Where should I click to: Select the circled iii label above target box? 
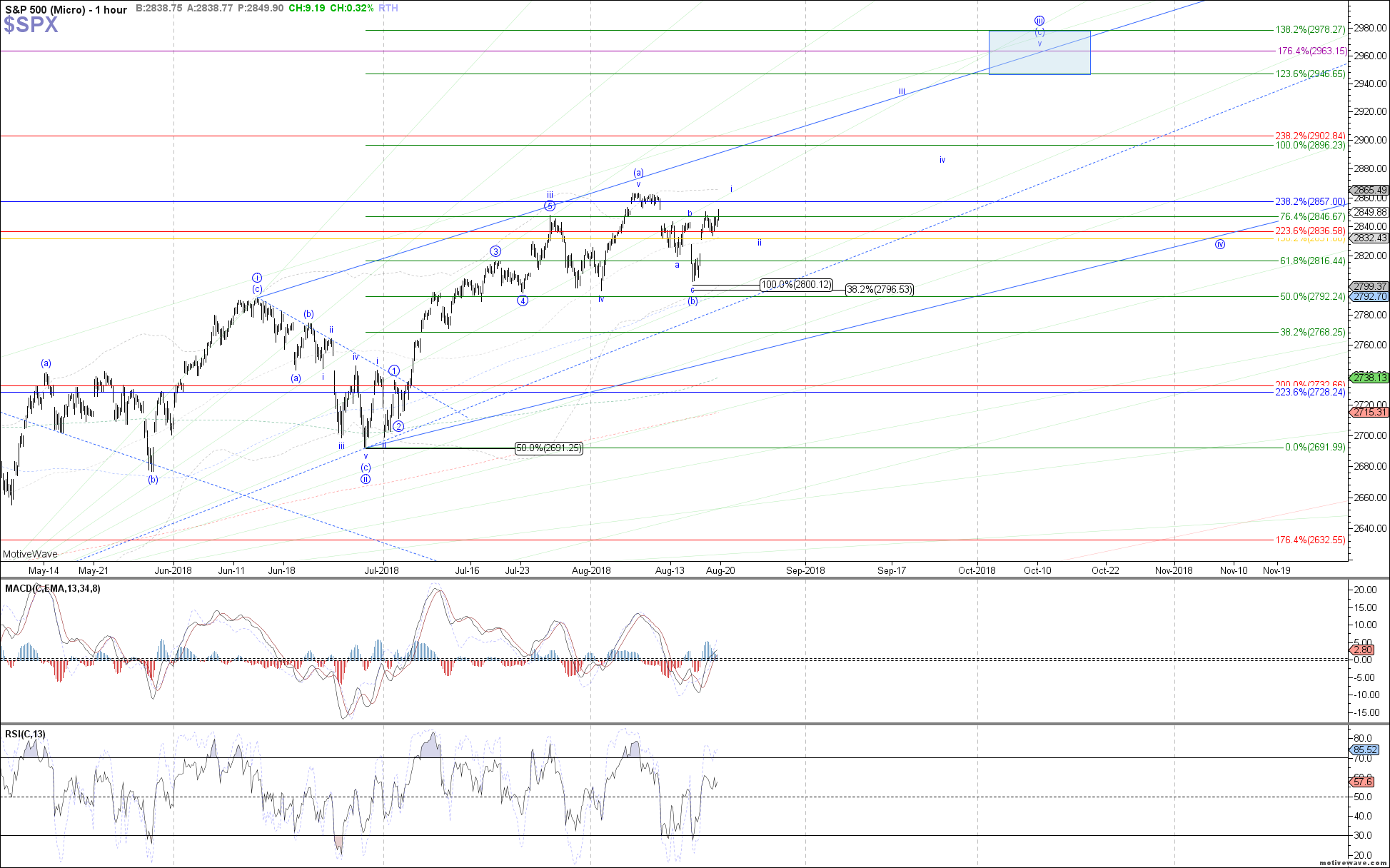coord(1039,21)
